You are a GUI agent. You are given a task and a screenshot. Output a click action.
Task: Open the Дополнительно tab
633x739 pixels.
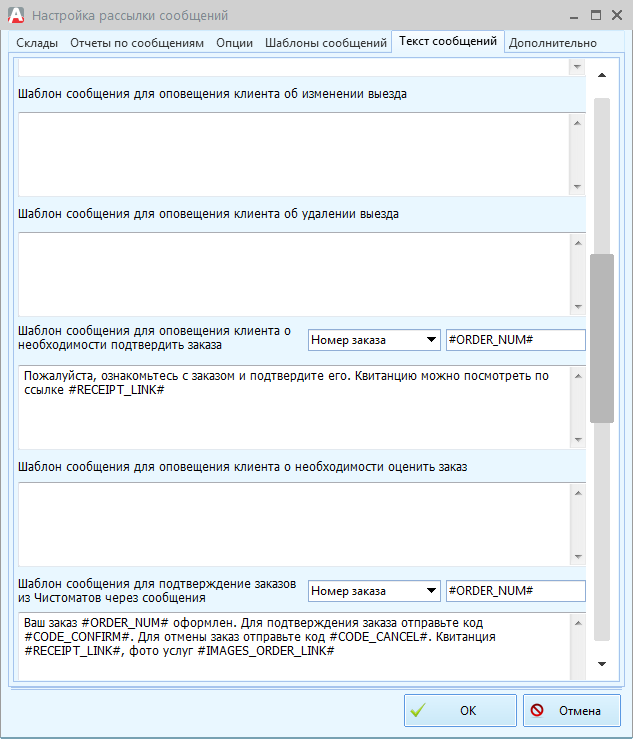(x=552, y=43)
